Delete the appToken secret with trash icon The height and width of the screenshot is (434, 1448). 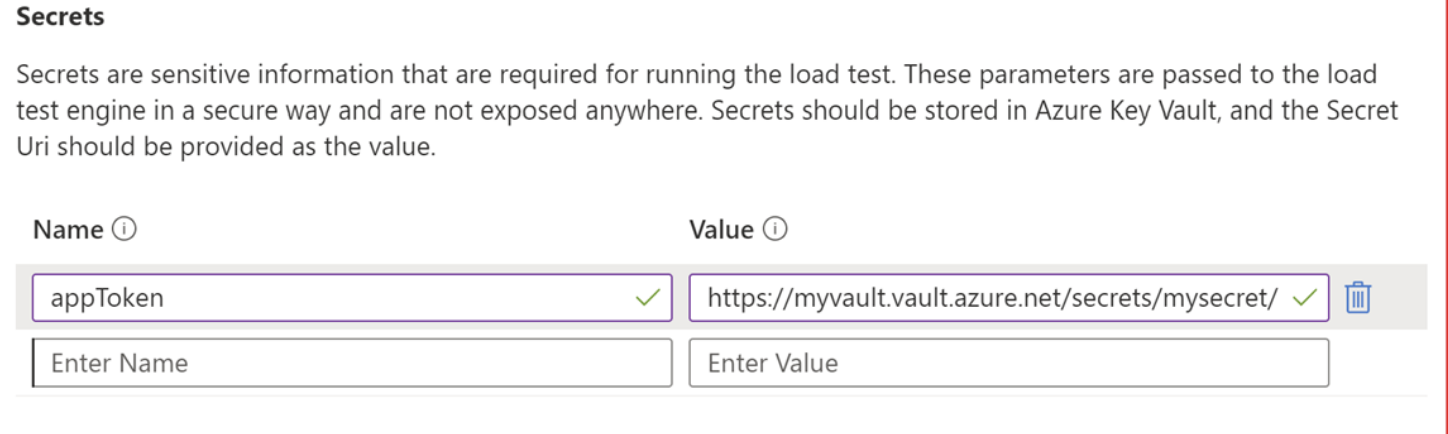1357,298
